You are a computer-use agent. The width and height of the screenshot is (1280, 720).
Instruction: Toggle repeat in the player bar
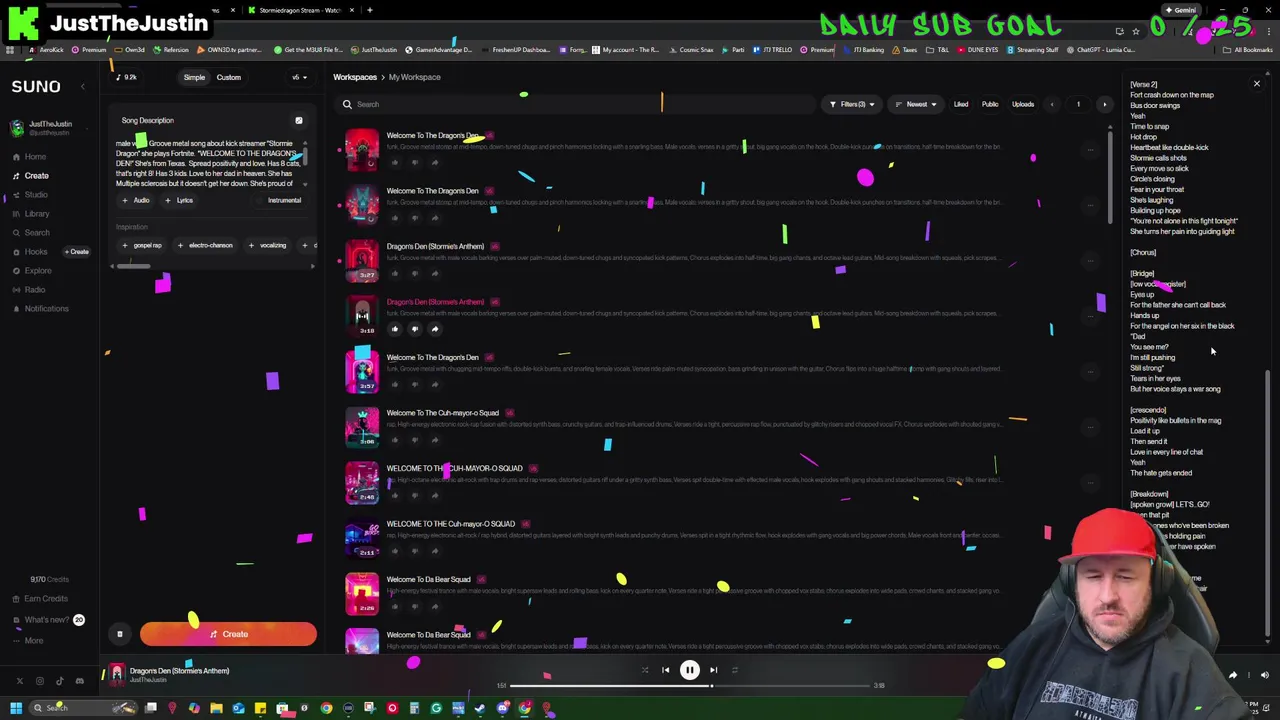(x=734, y=670)
